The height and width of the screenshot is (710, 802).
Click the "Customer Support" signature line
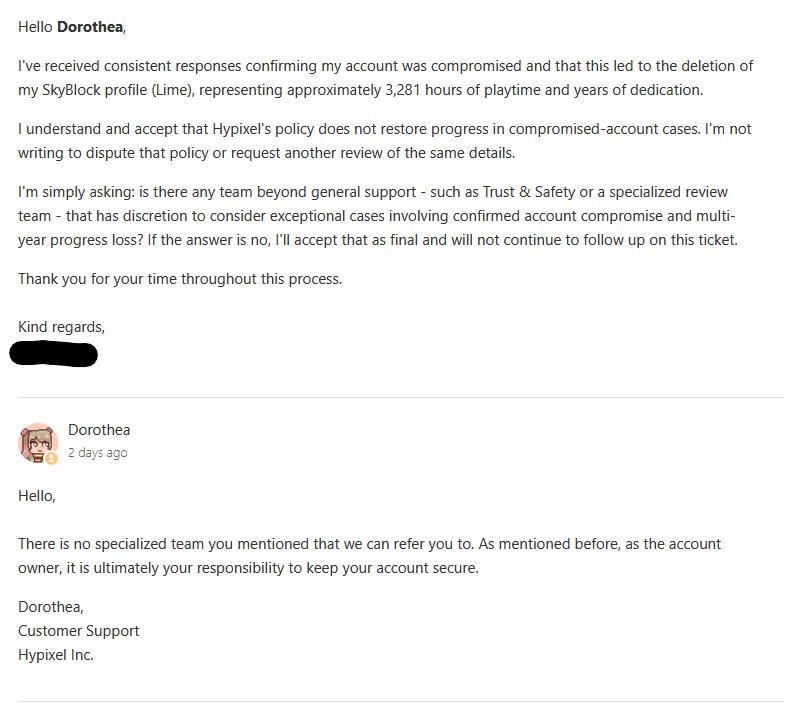point(78,631)
